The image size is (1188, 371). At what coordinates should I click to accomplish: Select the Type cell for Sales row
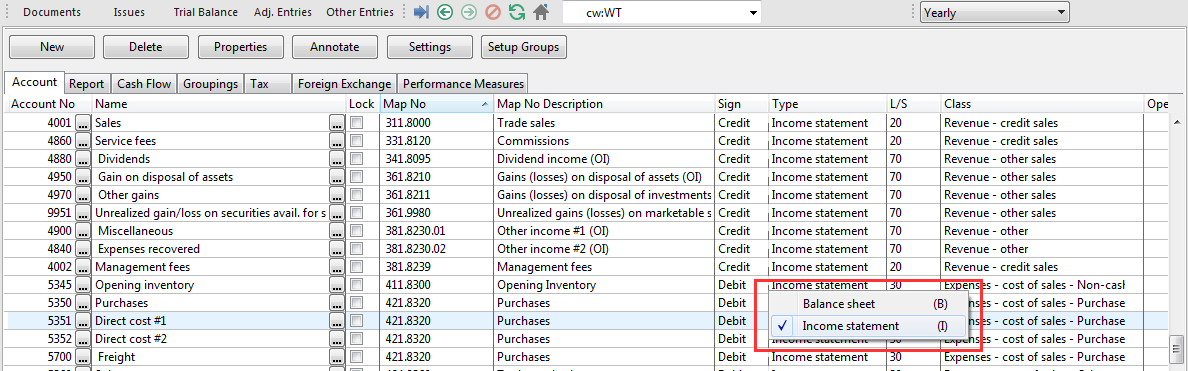click(x=827, y=123)
